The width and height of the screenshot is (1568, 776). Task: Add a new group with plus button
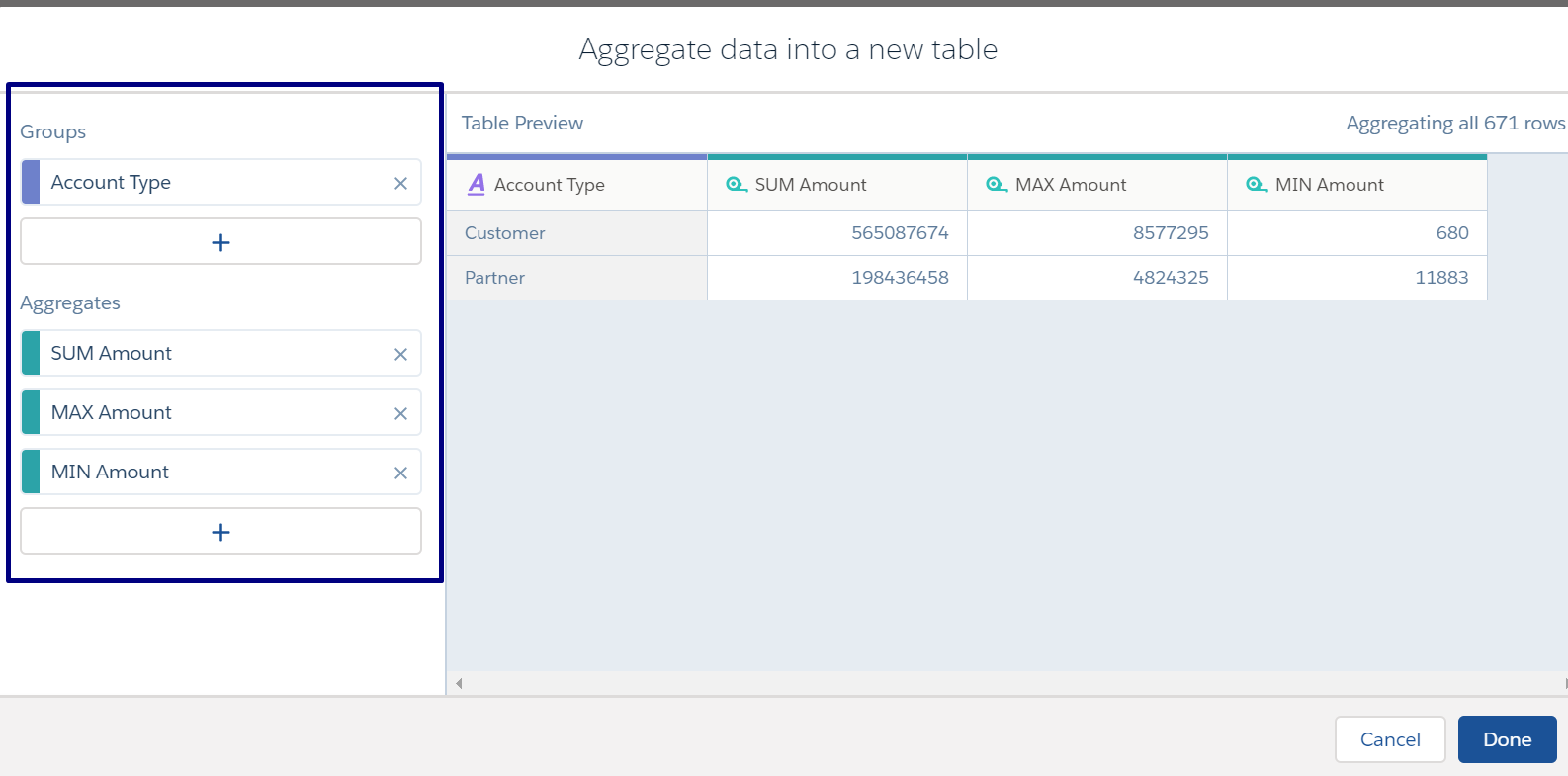click(x=220, y=242)
